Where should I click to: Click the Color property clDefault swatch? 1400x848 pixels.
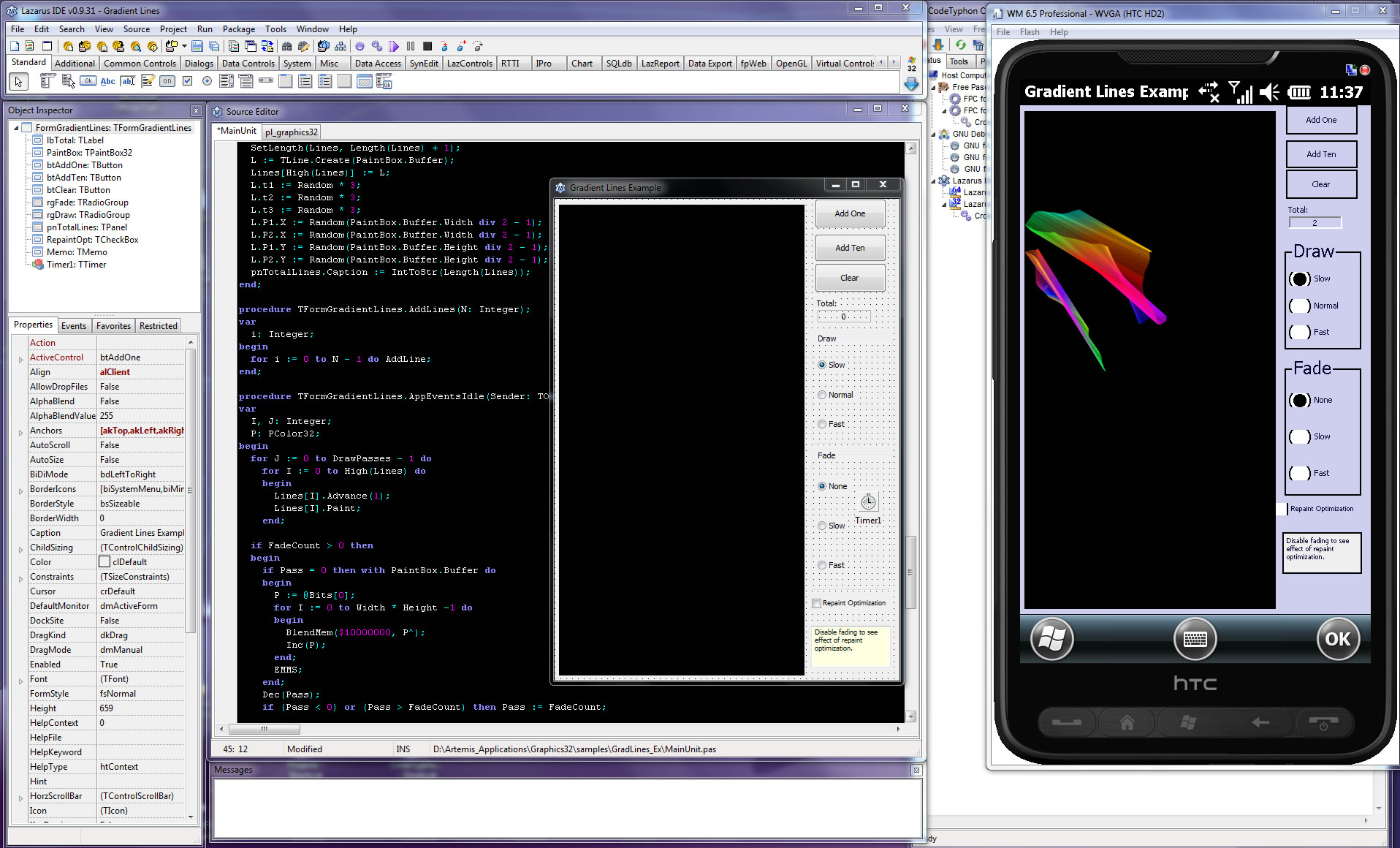point(104,562)
